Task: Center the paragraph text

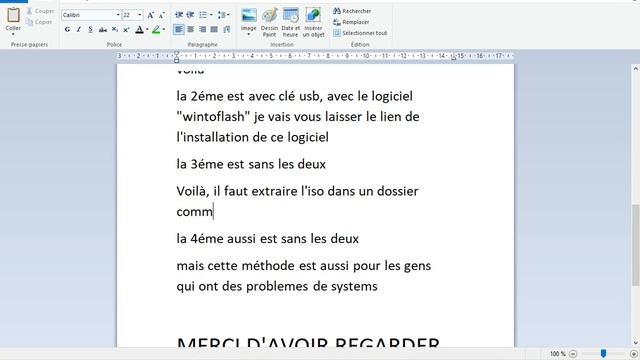Action: coord(191,29)
